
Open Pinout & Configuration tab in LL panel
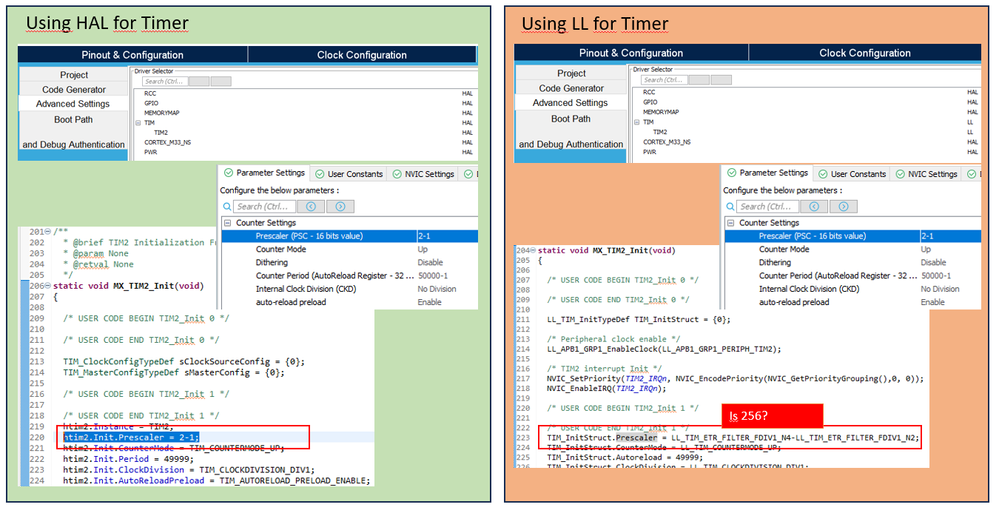631,53
